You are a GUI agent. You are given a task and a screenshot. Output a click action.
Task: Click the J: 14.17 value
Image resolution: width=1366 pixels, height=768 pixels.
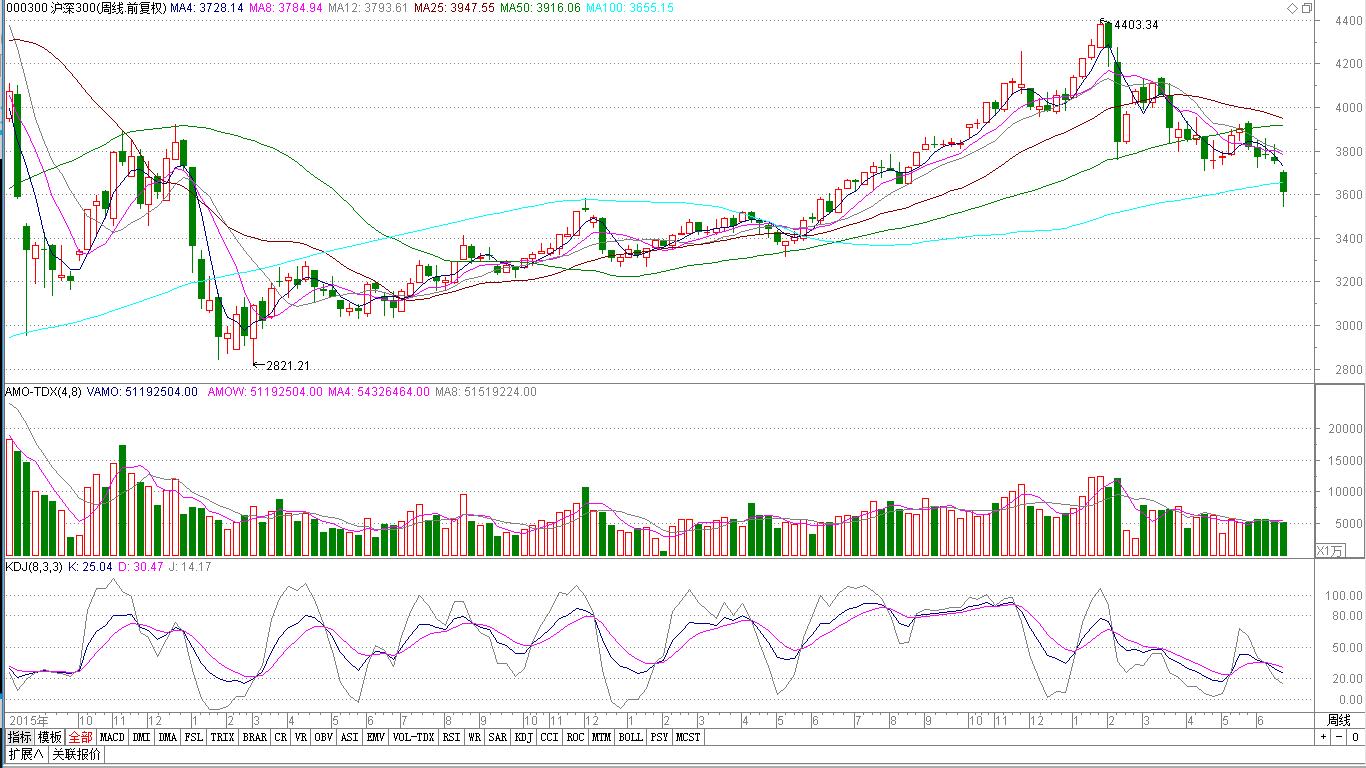(188, 567)
